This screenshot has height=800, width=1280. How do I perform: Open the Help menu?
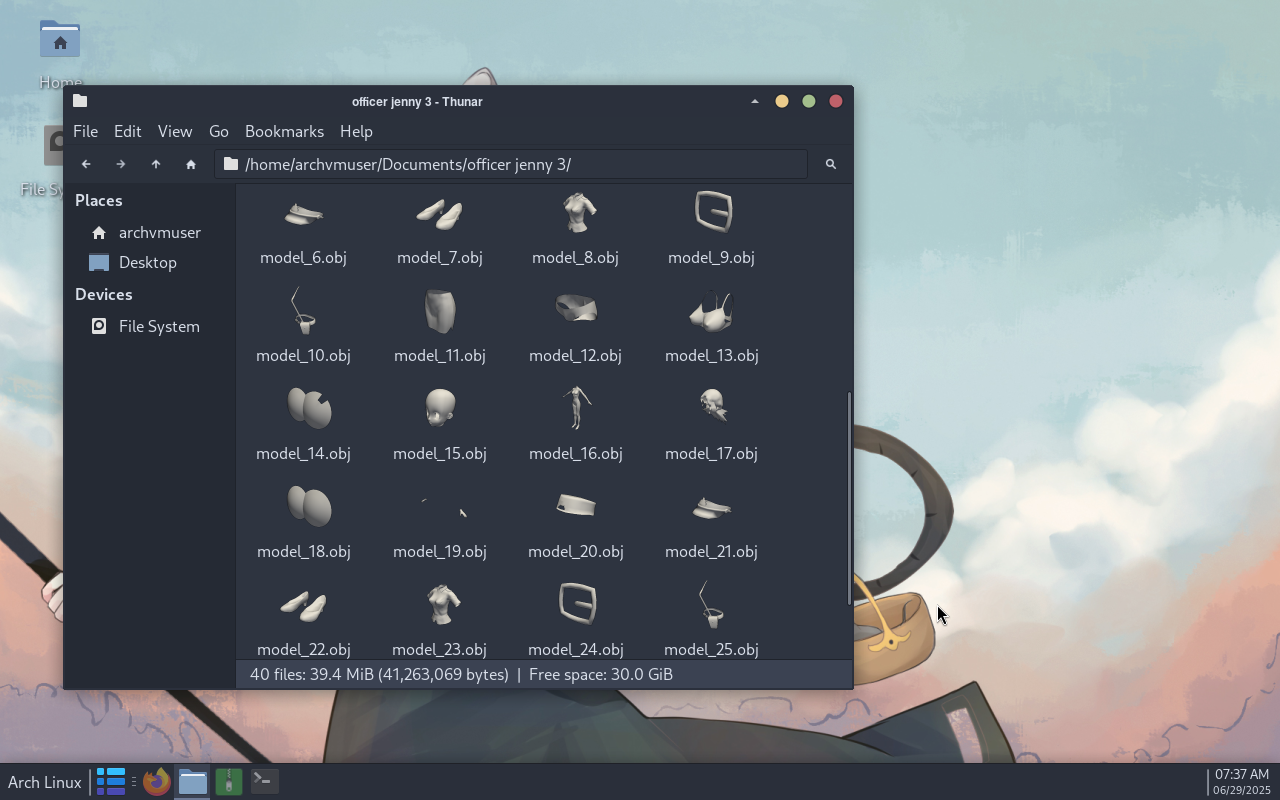356,131
